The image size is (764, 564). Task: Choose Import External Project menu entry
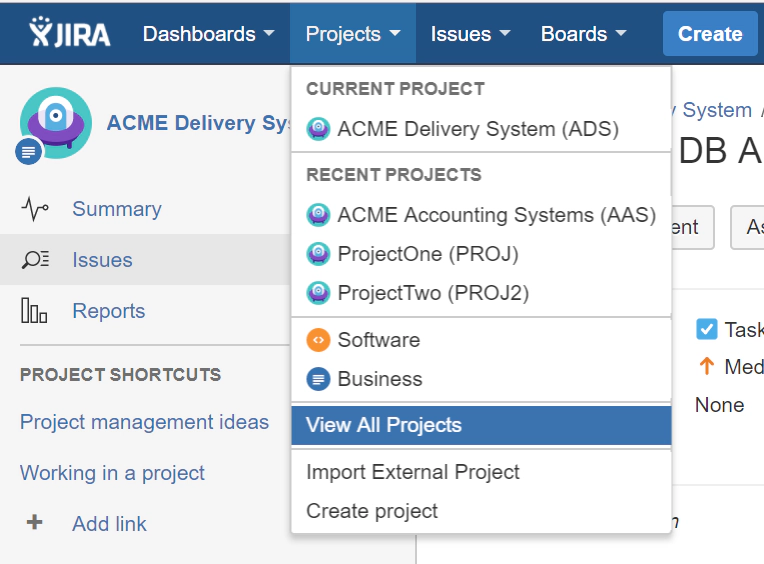(412, 472)
